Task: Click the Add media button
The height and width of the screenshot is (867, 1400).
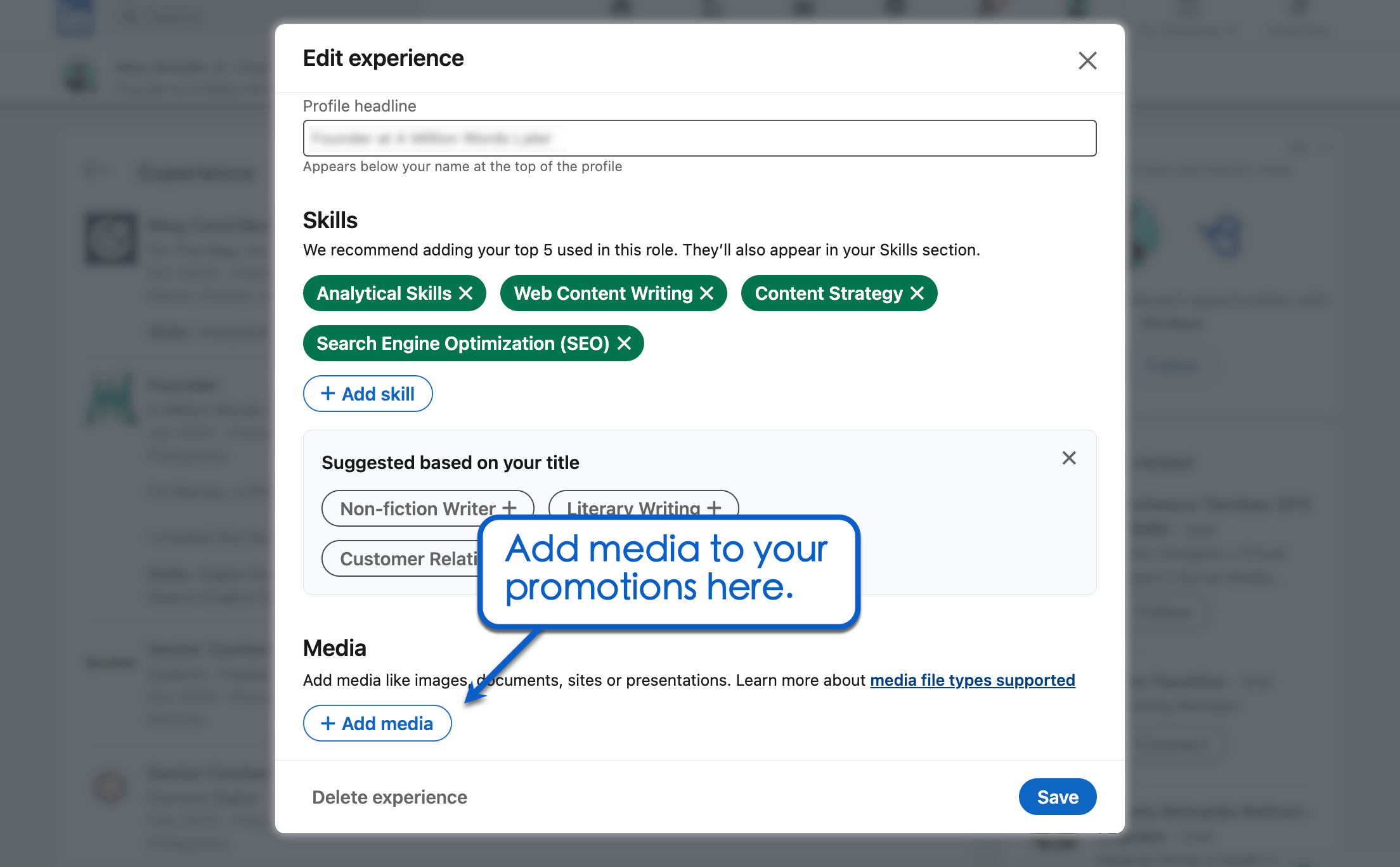Action: [x=377, y=723]
